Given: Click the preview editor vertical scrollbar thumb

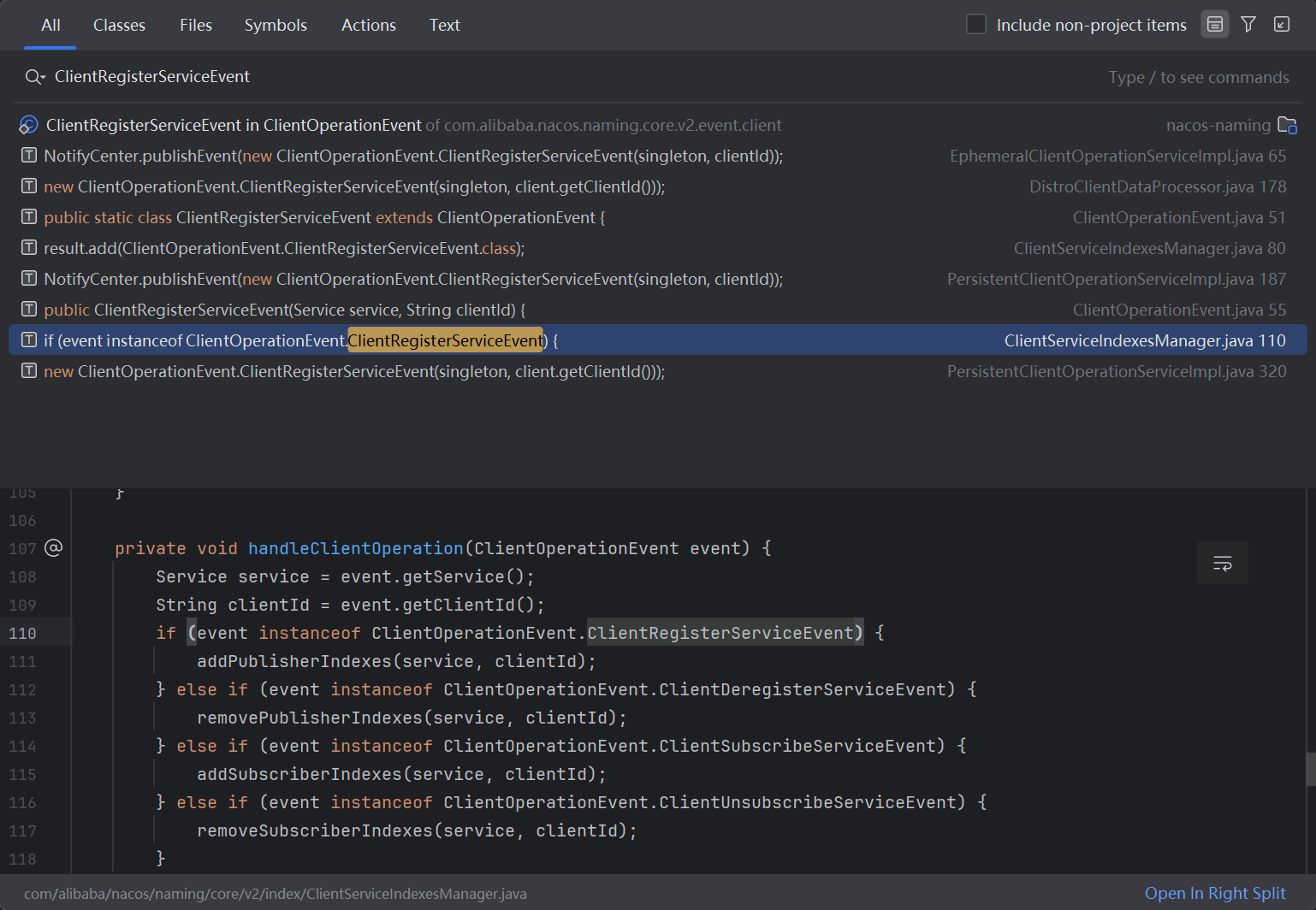Looking at the screenshot, I should pyautogui.click(x=1310, y=768).
